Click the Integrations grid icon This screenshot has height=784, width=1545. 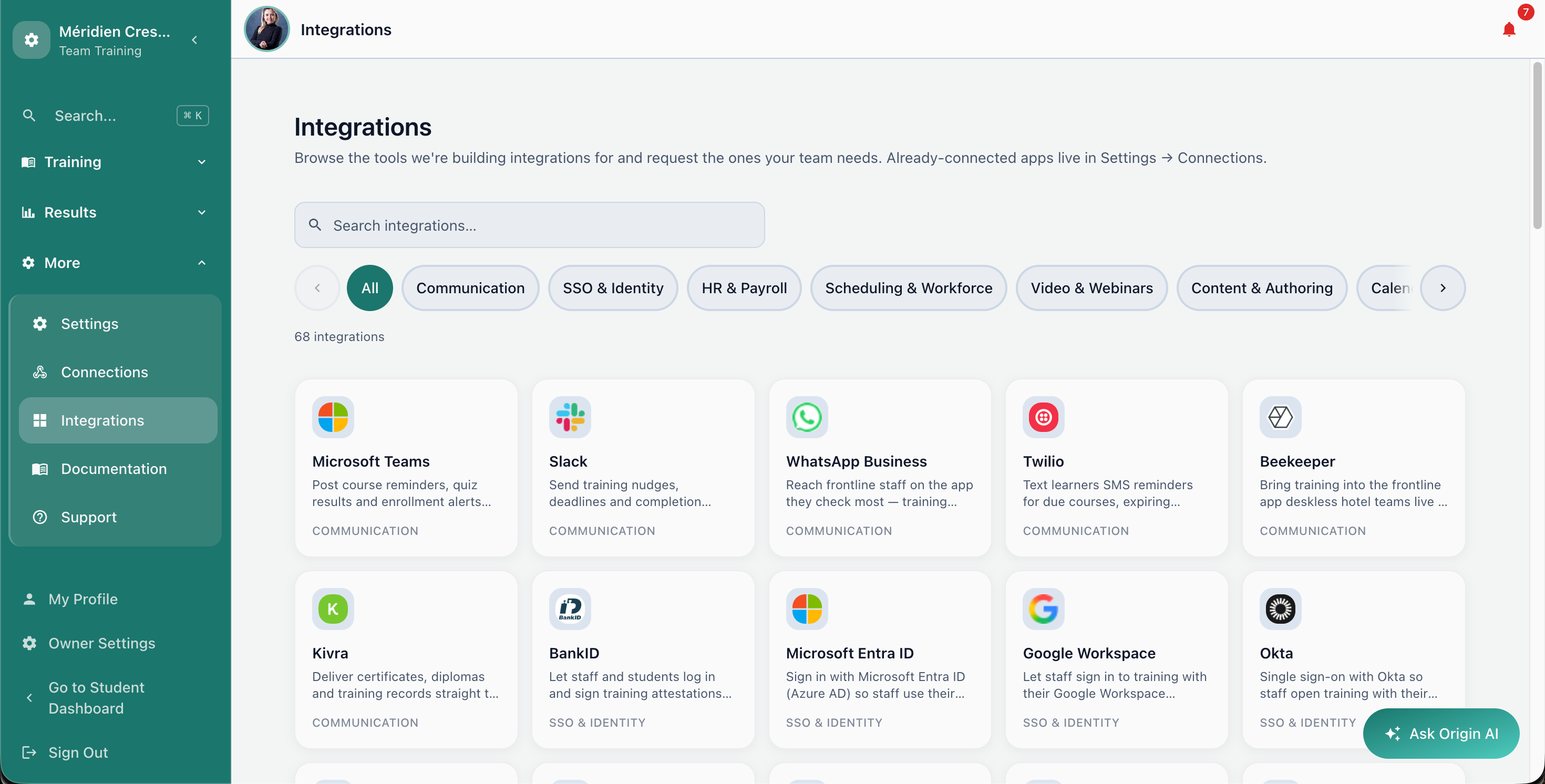[x=39, y=420]
